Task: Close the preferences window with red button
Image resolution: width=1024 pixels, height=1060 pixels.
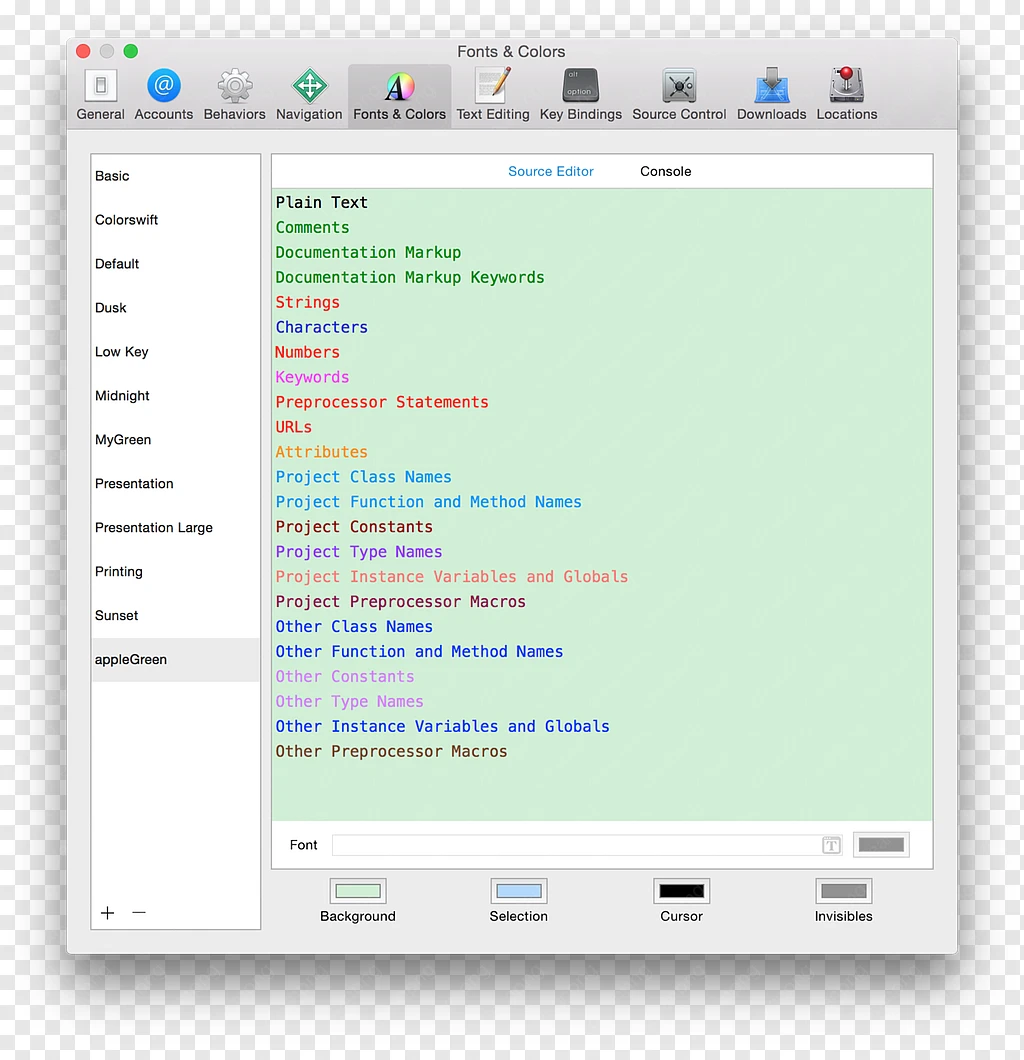Action: 83,51
